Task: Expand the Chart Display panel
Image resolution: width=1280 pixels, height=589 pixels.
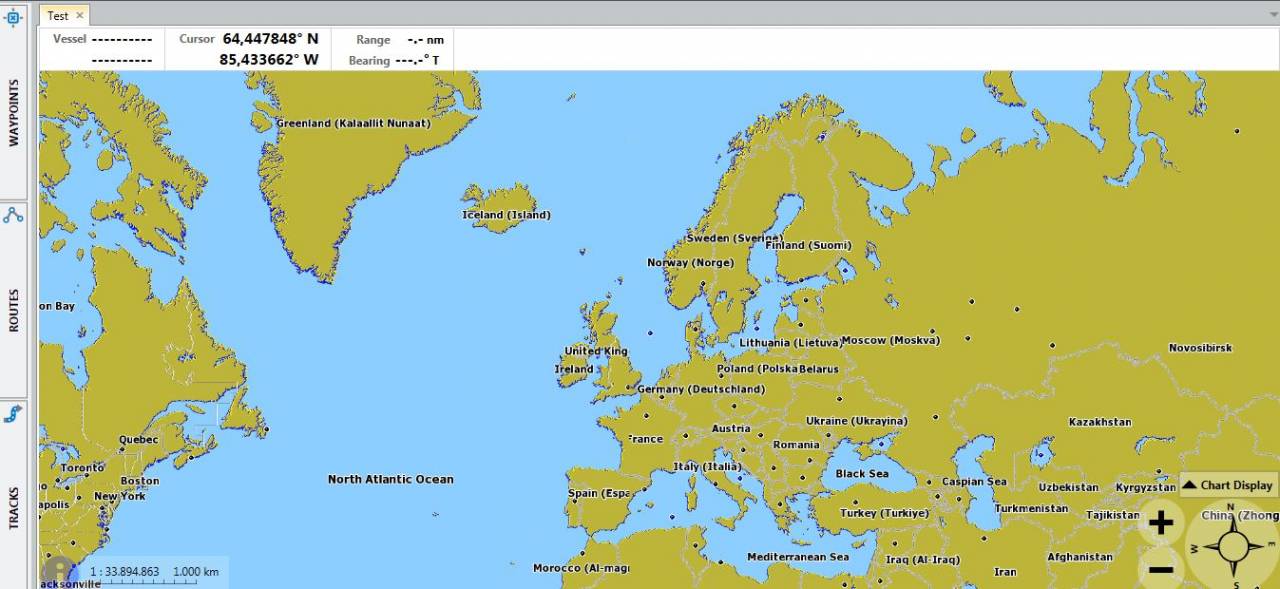Action: [1228, 485]
